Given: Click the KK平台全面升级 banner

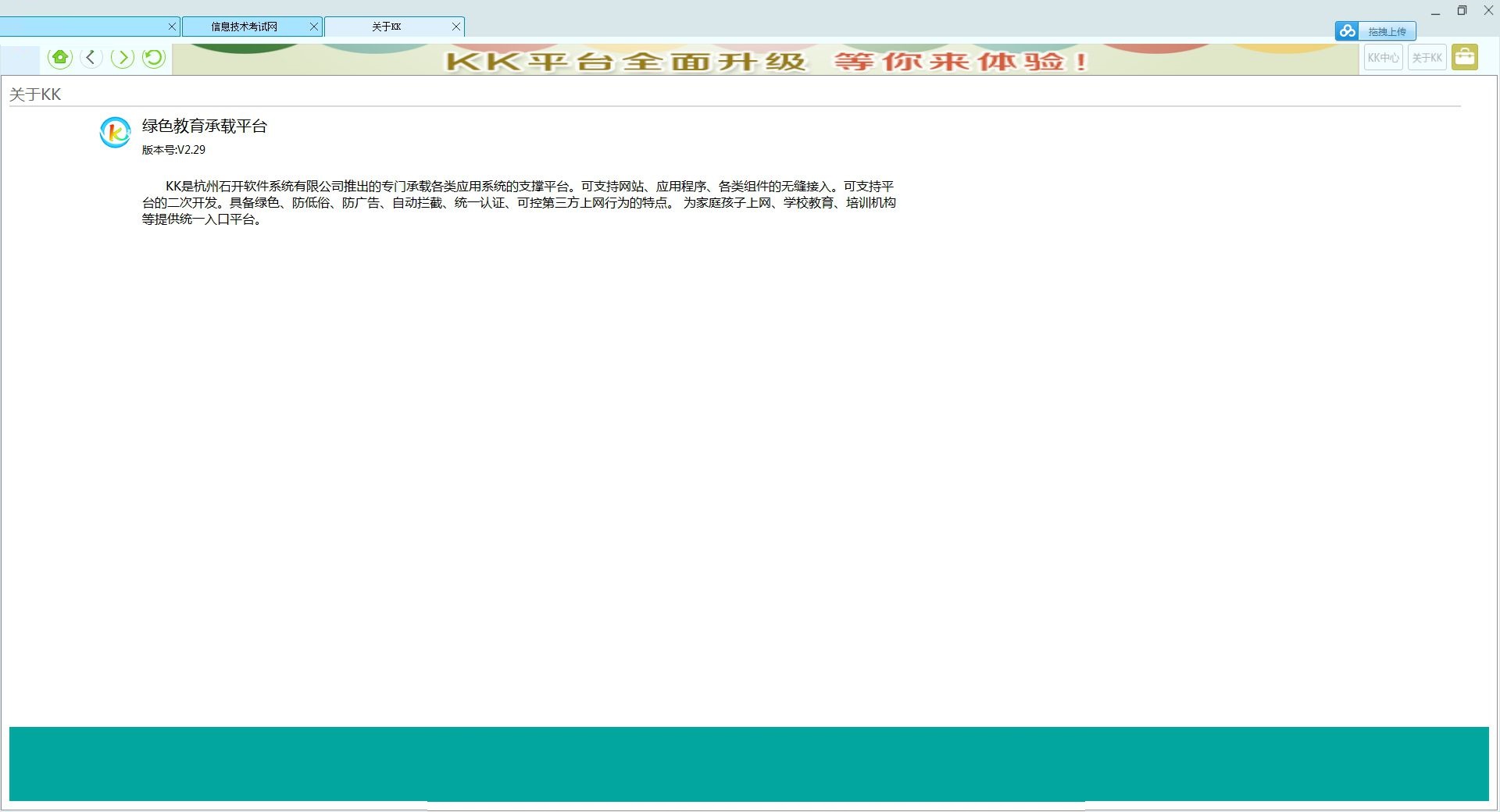Looking at the screenshot, I should click(765, 60).
